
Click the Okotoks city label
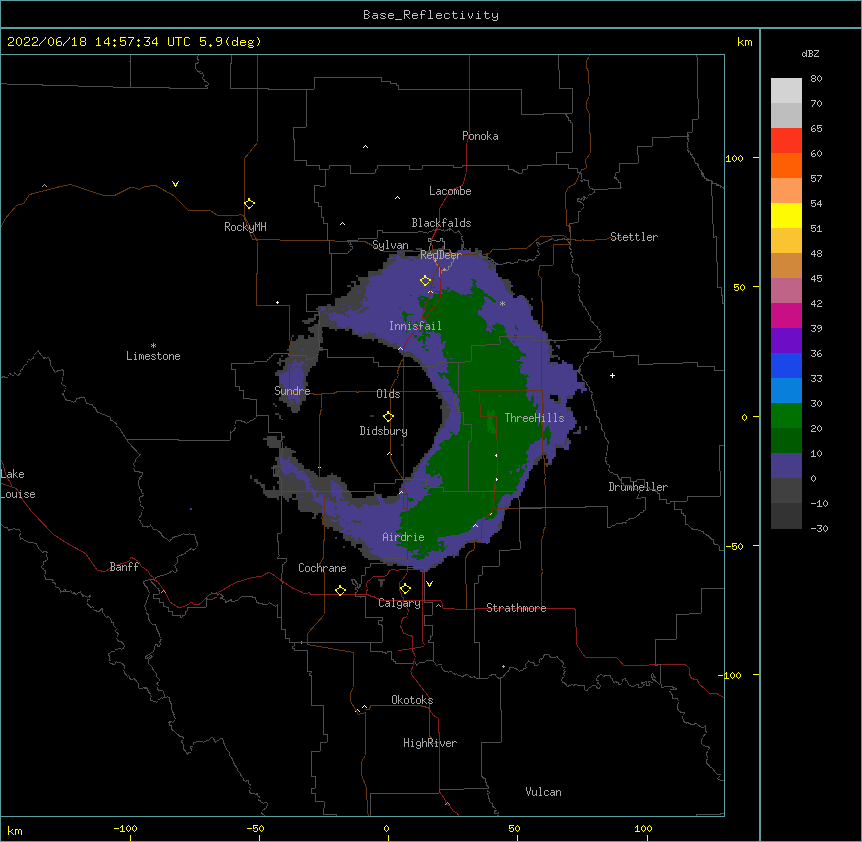(x=412, y=700)
